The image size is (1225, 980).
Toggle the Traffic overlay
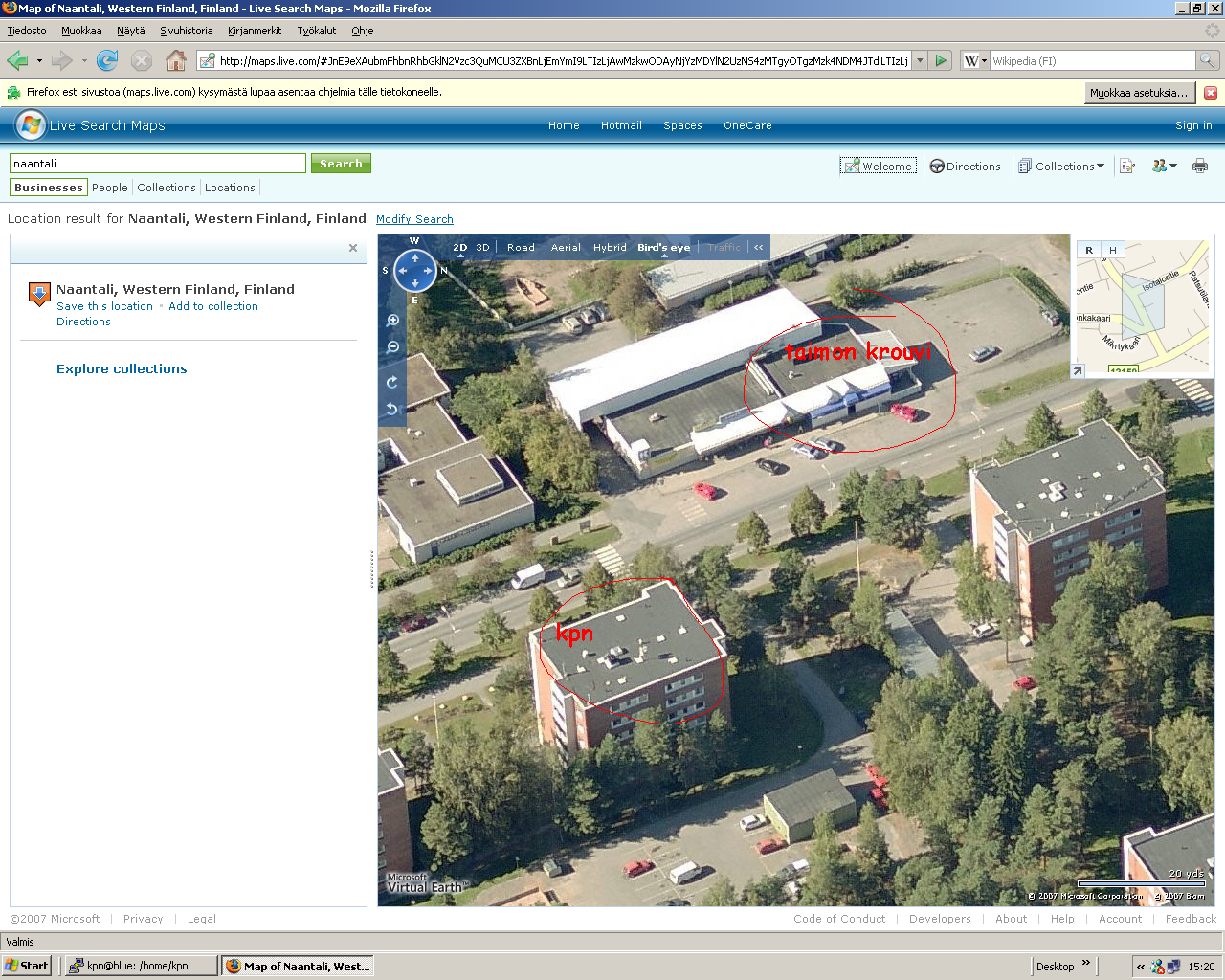(724, 247)
